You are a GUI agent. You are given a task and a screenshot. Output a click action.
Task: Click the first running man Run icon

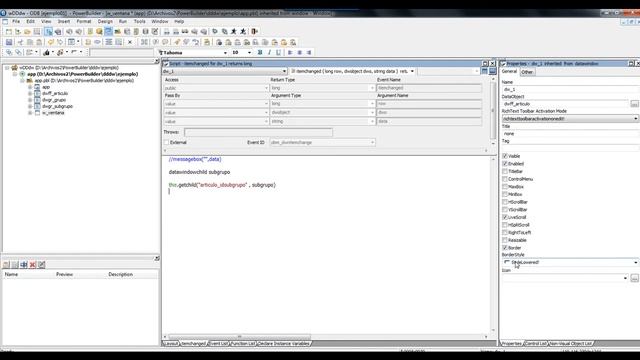click(x=234, y=31)
